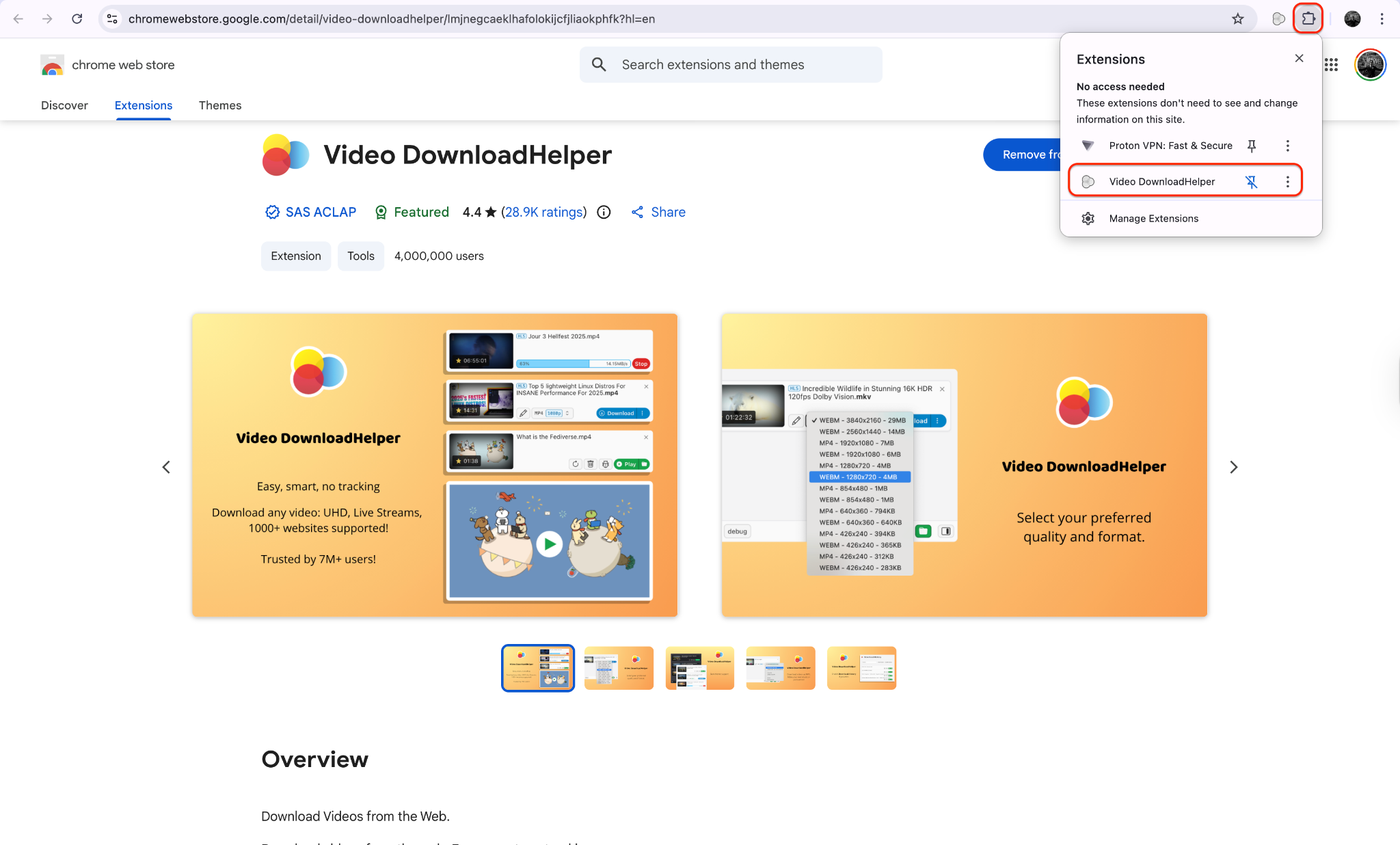Pin Video DownloadHelper to the toolbar
The height and width of the screenshot is (845, 1400).
[1251, 181]
